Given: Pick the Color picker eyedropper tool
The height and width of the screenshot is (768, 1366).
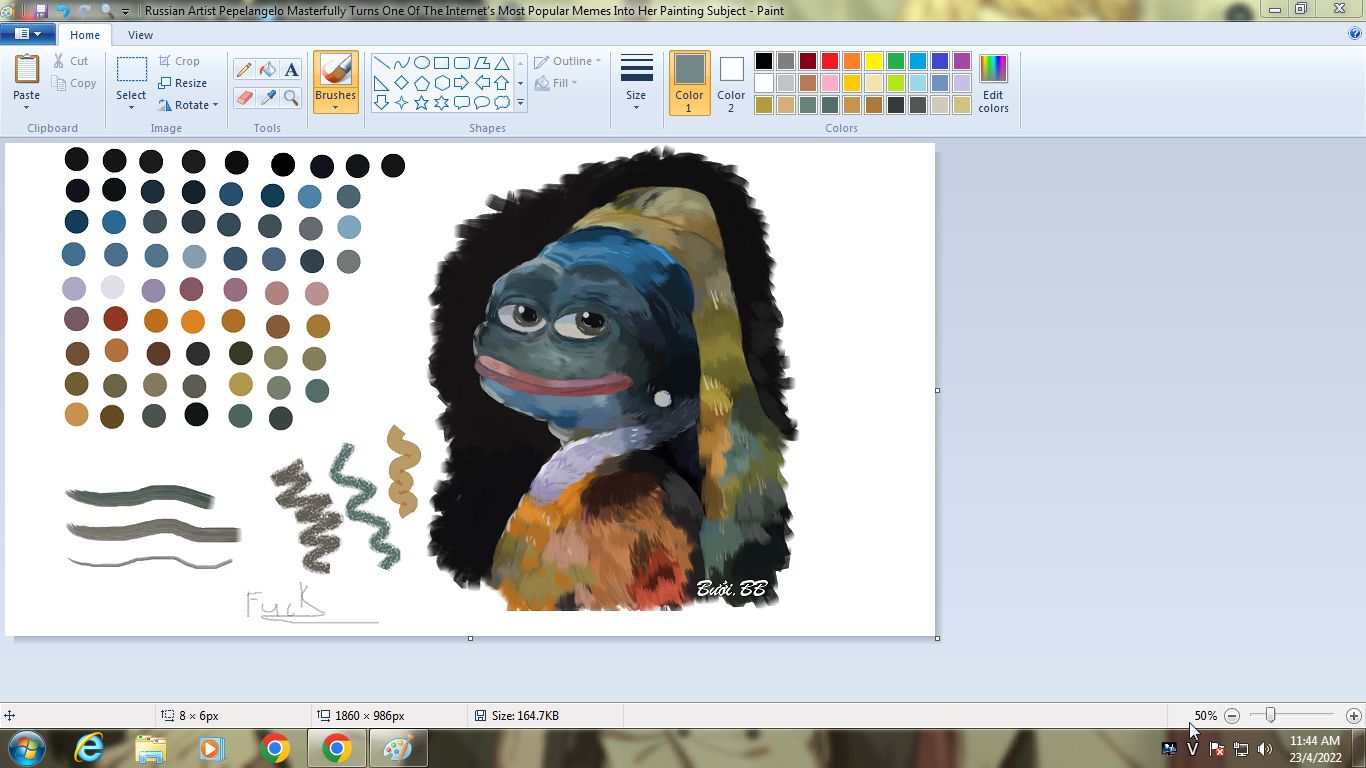Looking at the screenshot, I should (x=267, y=97).
